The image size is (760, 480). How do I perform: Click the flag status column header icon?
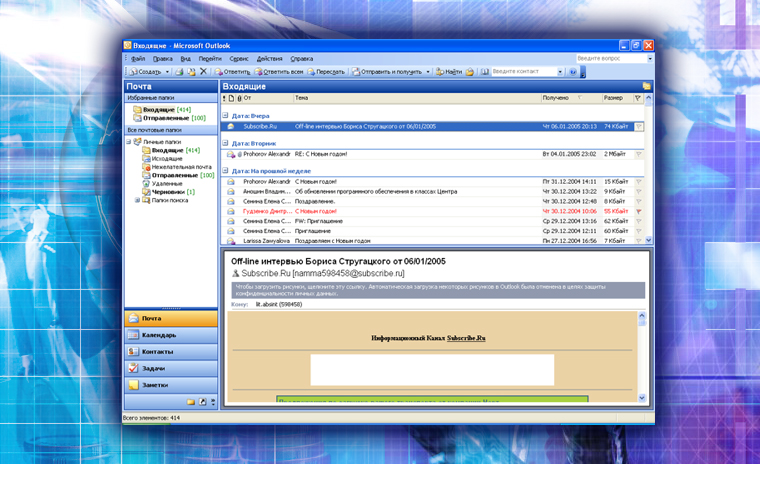pyautogui.click(x=638, y=98)
